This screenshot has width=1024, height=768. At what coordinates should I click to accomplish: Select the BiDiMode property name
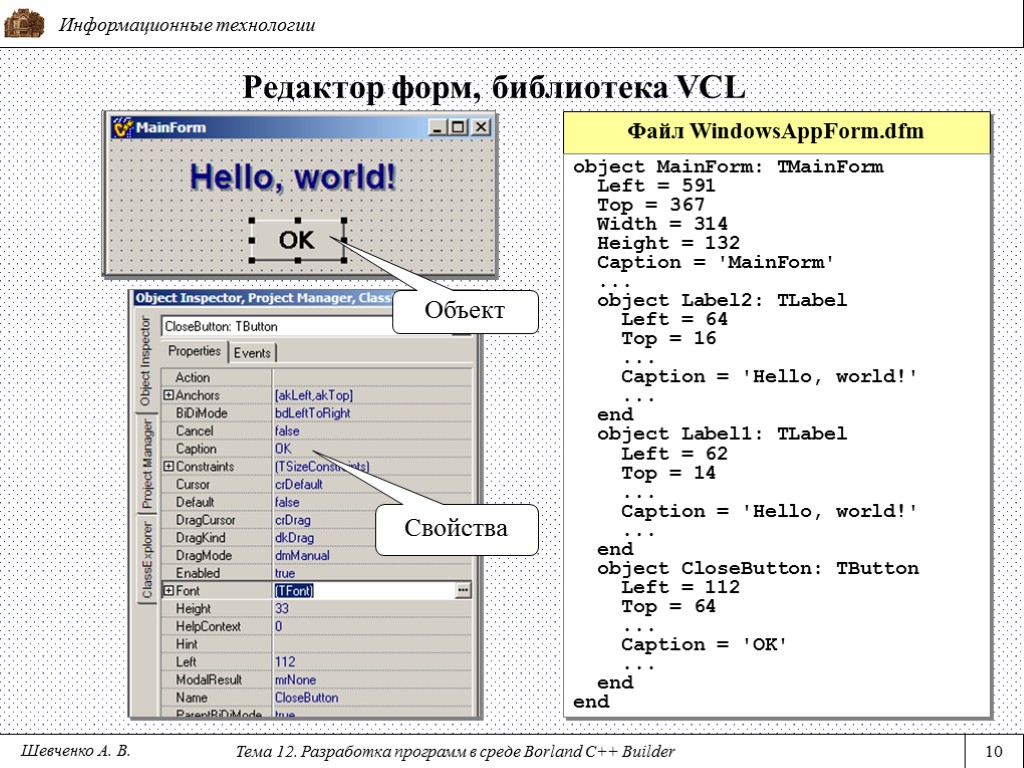201,413
